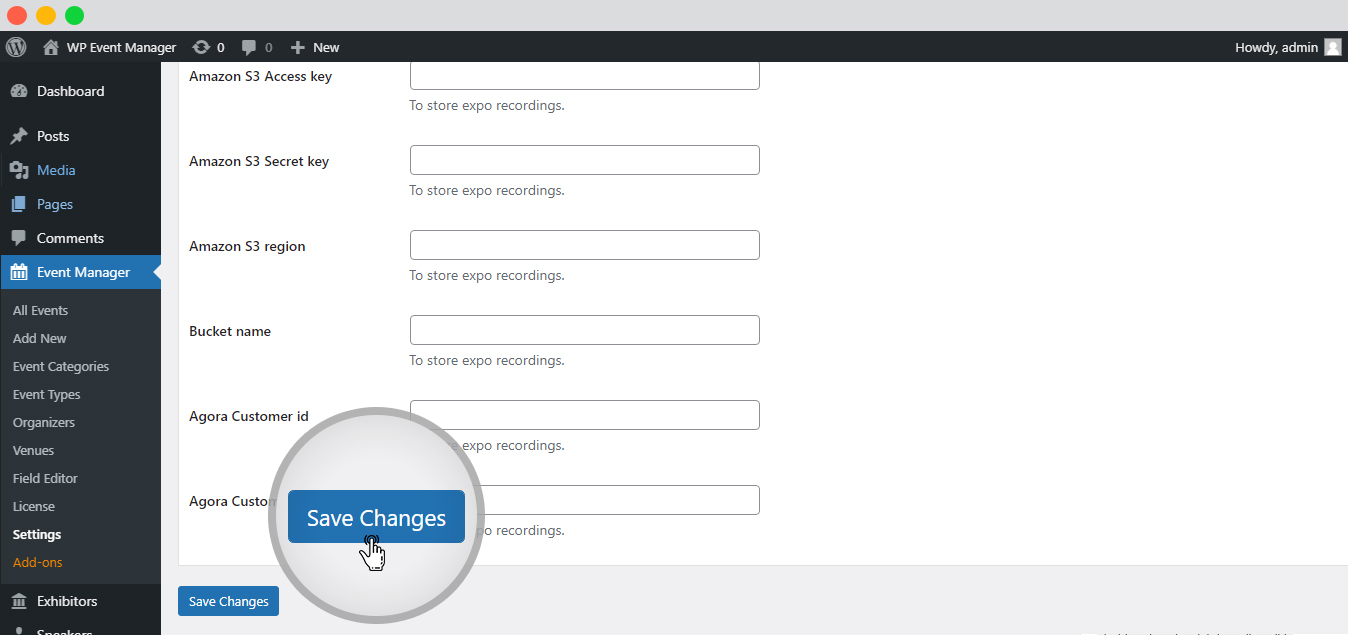Open License submenu
1348x635 pixels.
click(x=34, y=506)
